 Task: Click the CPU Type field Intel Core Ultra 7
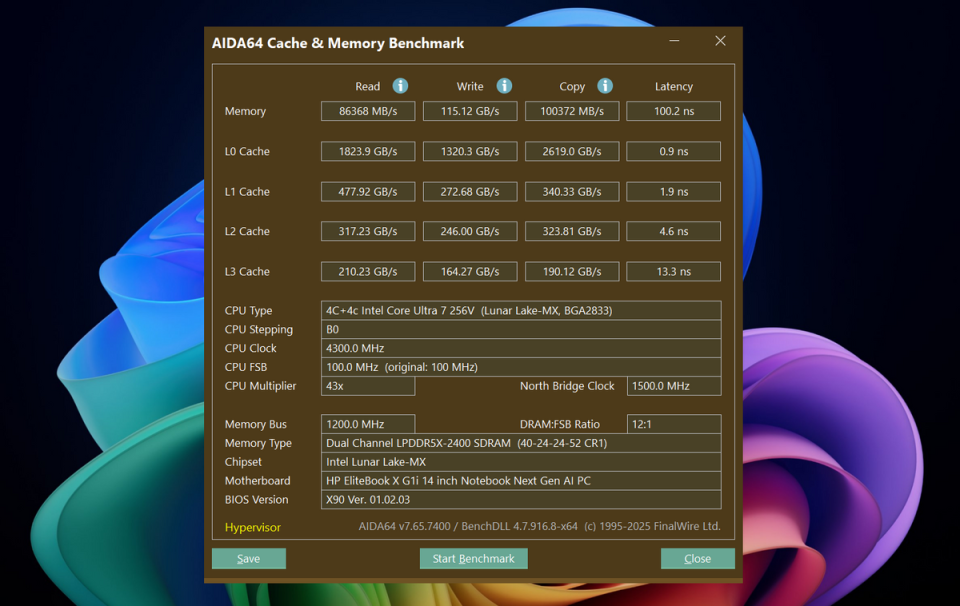(x=521, y=310)
